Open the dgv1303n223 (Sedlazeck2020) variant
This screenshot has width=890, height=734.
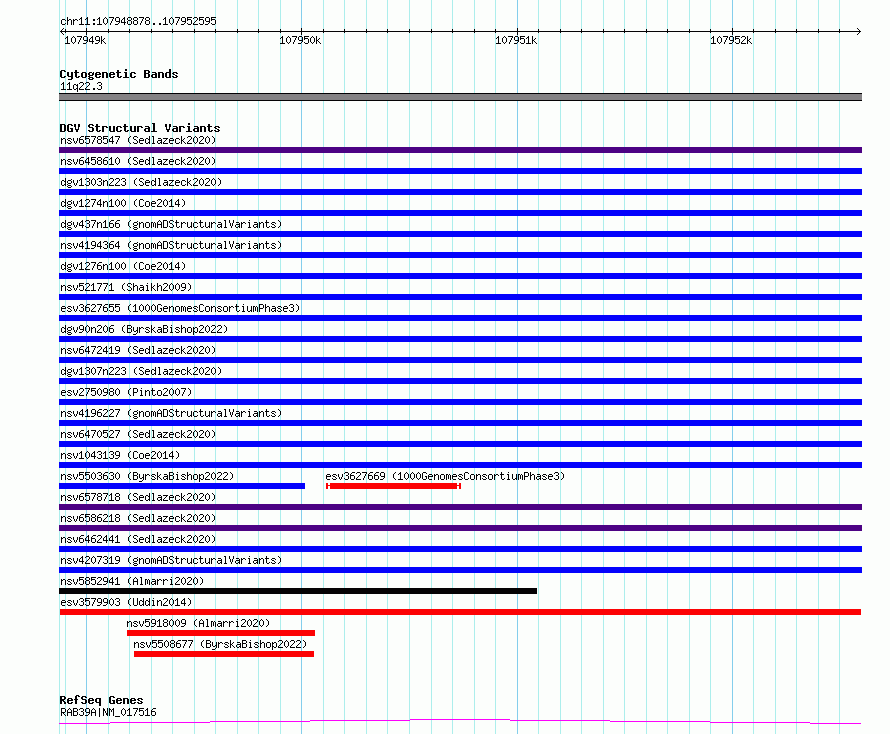pos(141,182)
